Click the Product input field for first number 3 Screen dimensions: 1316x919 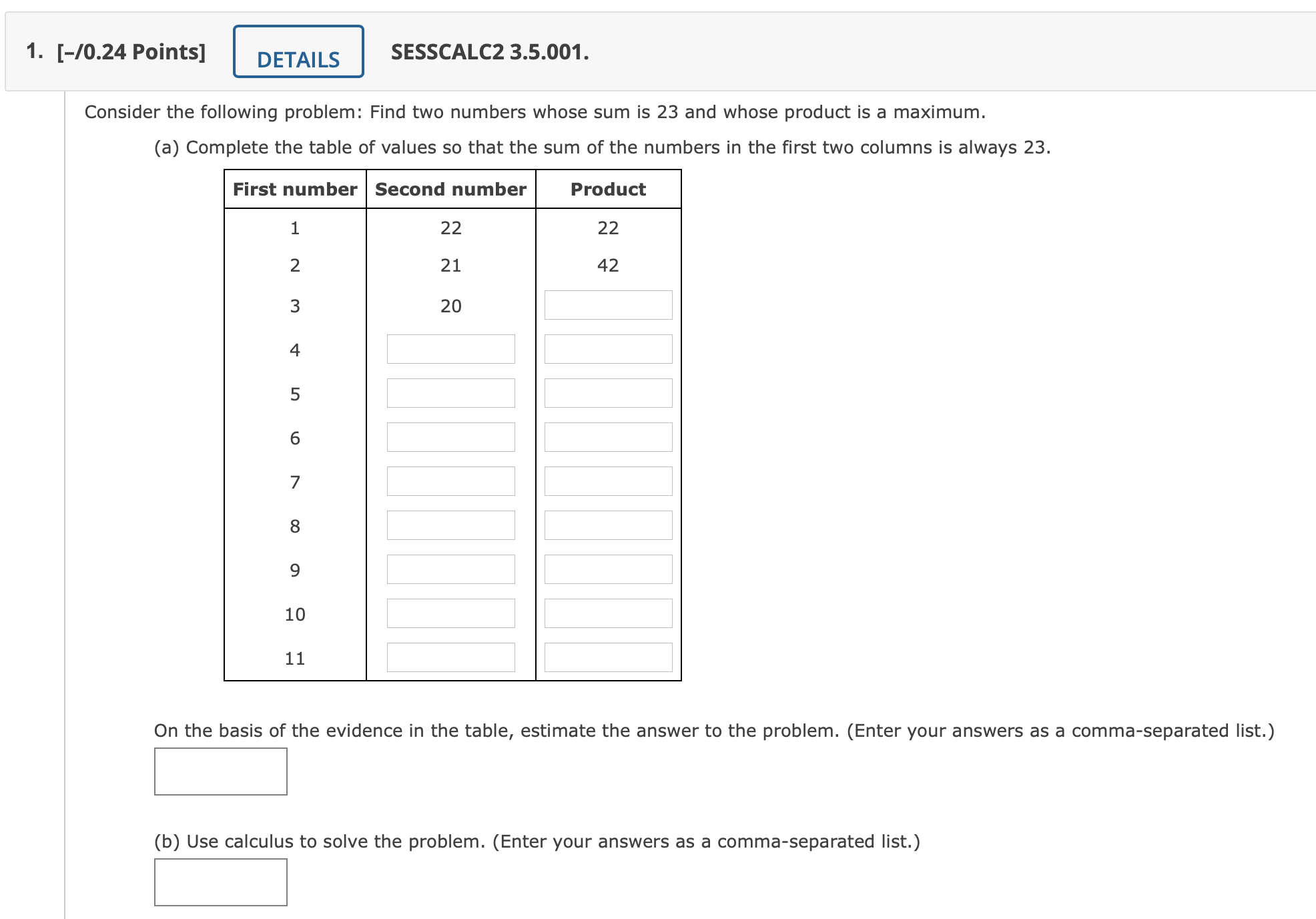click(x=607, y=305)
